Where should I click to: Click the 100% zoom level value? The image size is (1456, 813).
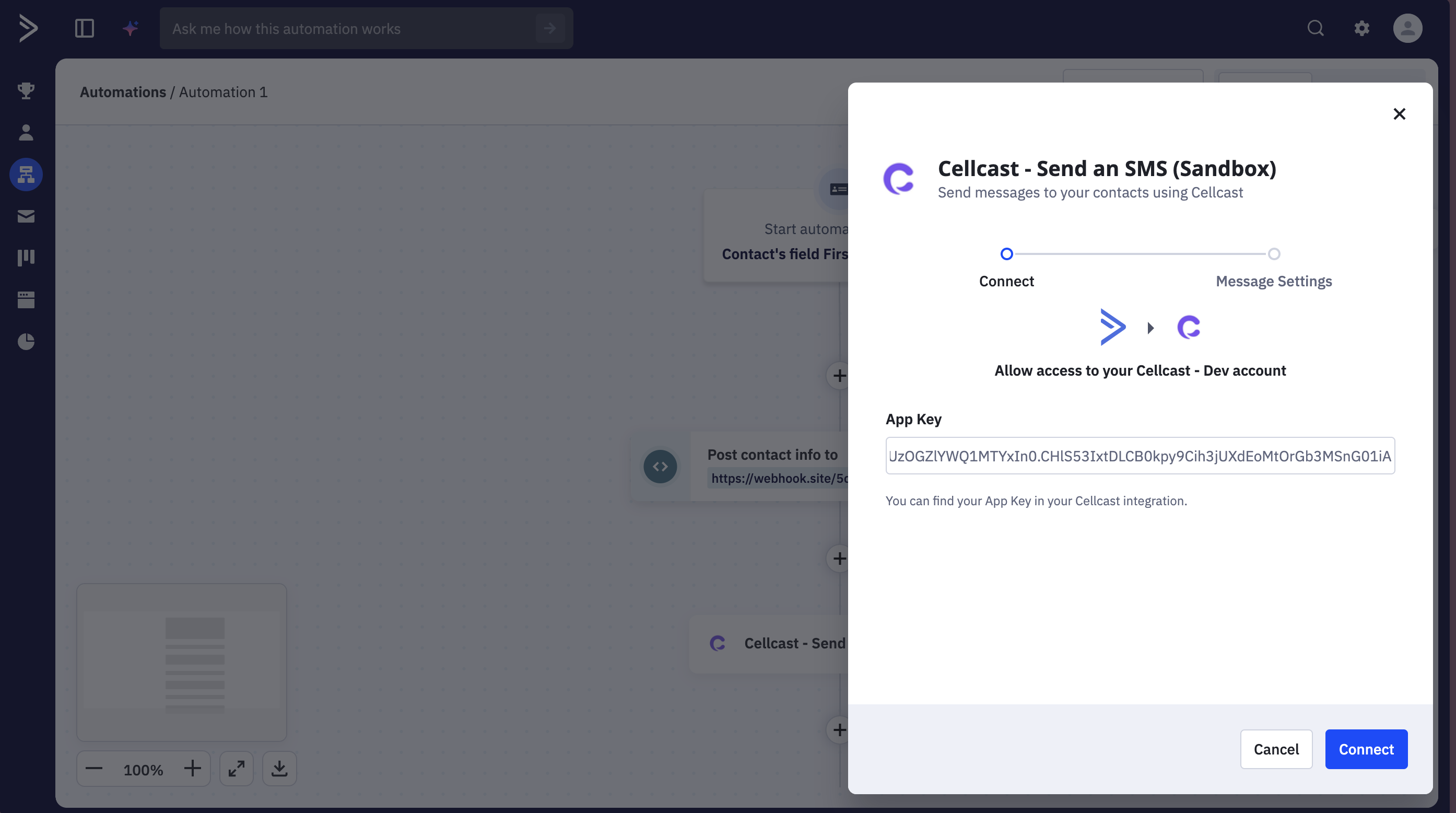coord(143,770)
